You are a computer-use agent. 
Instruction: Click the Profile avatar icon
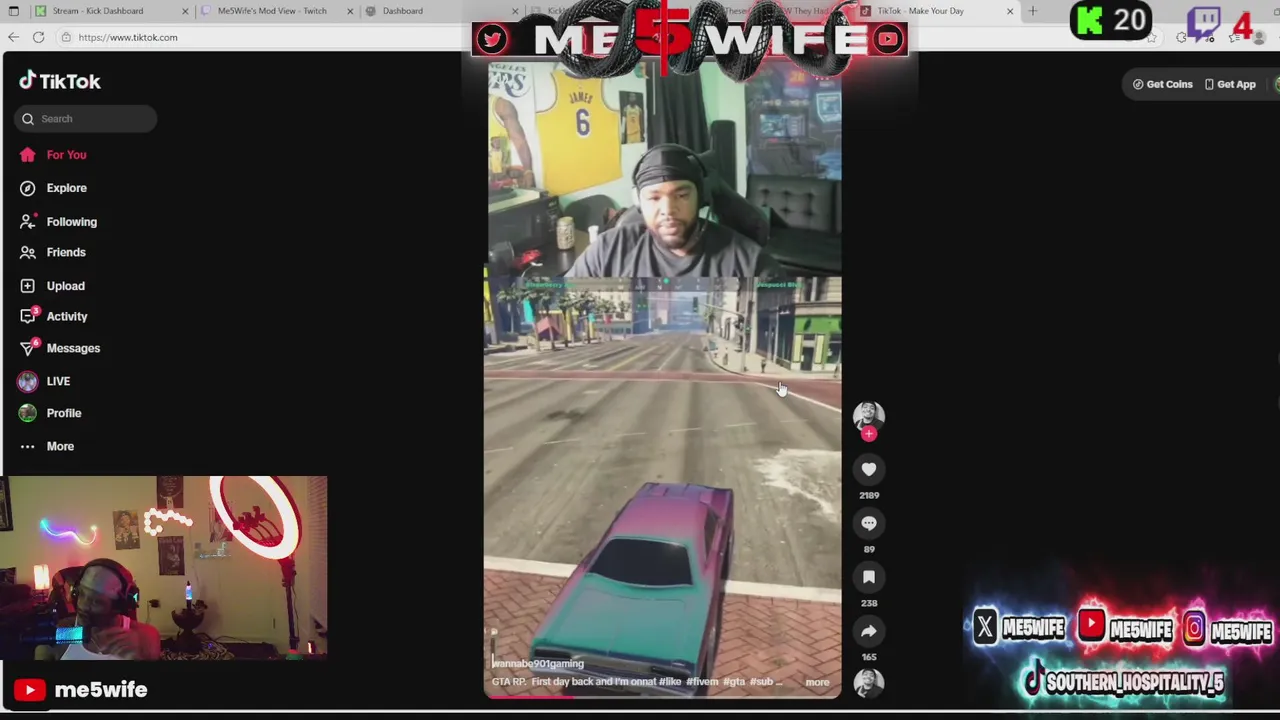27,413
